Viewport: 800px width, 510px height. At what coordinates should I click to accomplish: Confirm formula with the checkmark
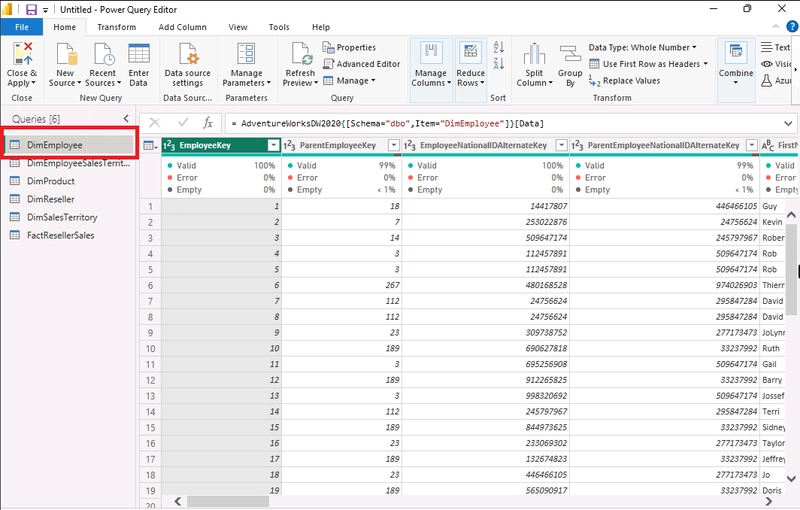[x=183, y=123]
